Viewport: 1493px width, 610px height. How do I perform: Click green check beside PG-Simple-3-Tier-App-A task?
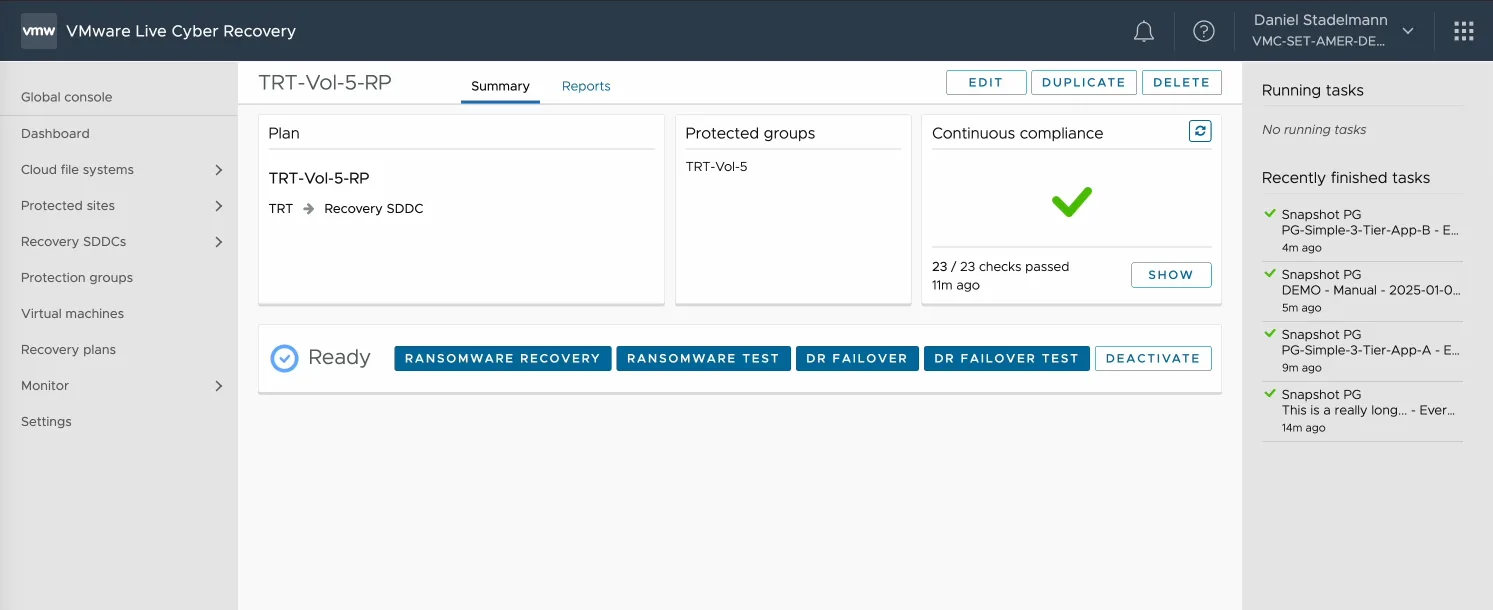1270,334
